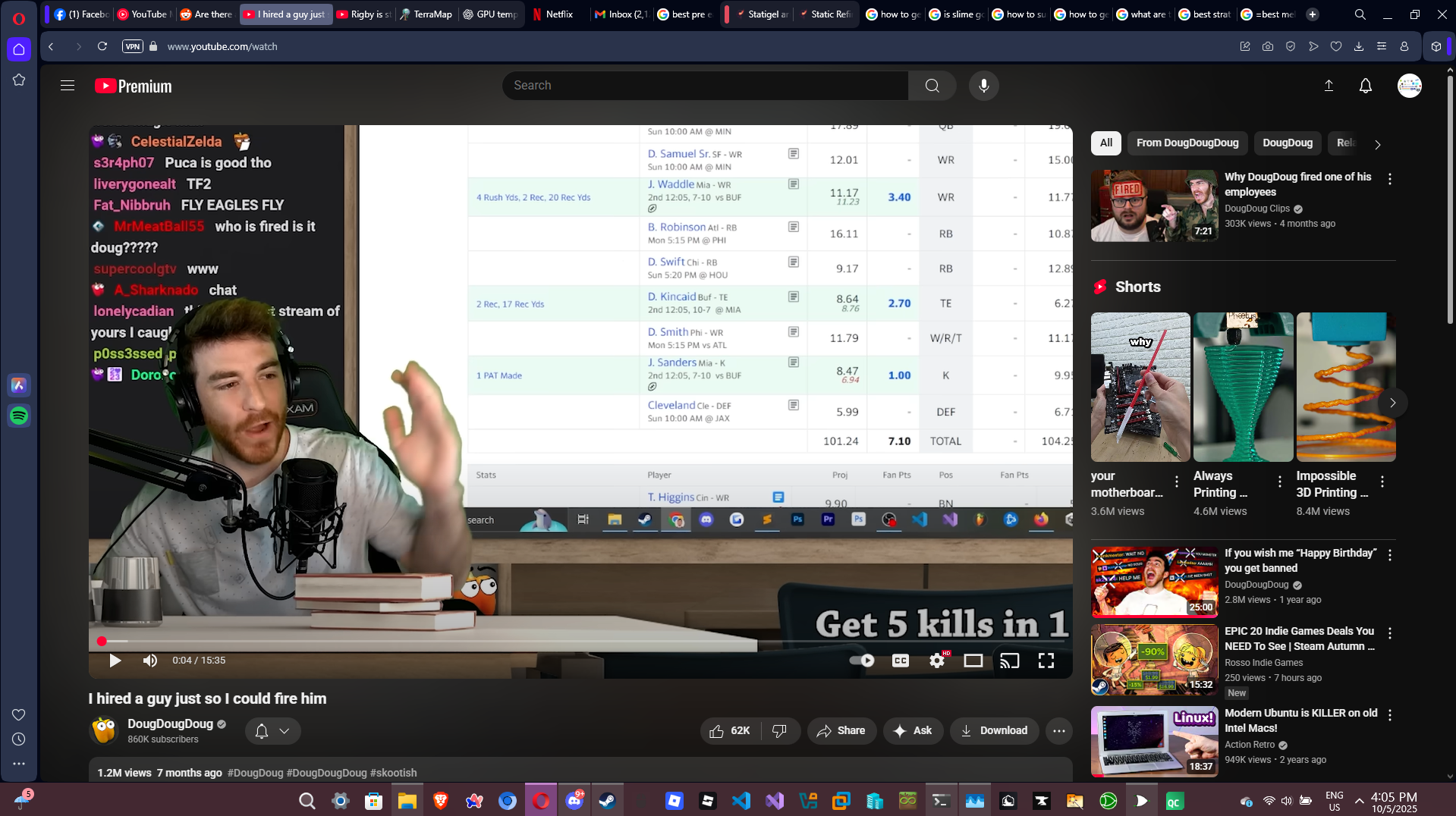Click the YouTube search input field
Viewport: 1456px width, 816px height.
tap(706, 86)
